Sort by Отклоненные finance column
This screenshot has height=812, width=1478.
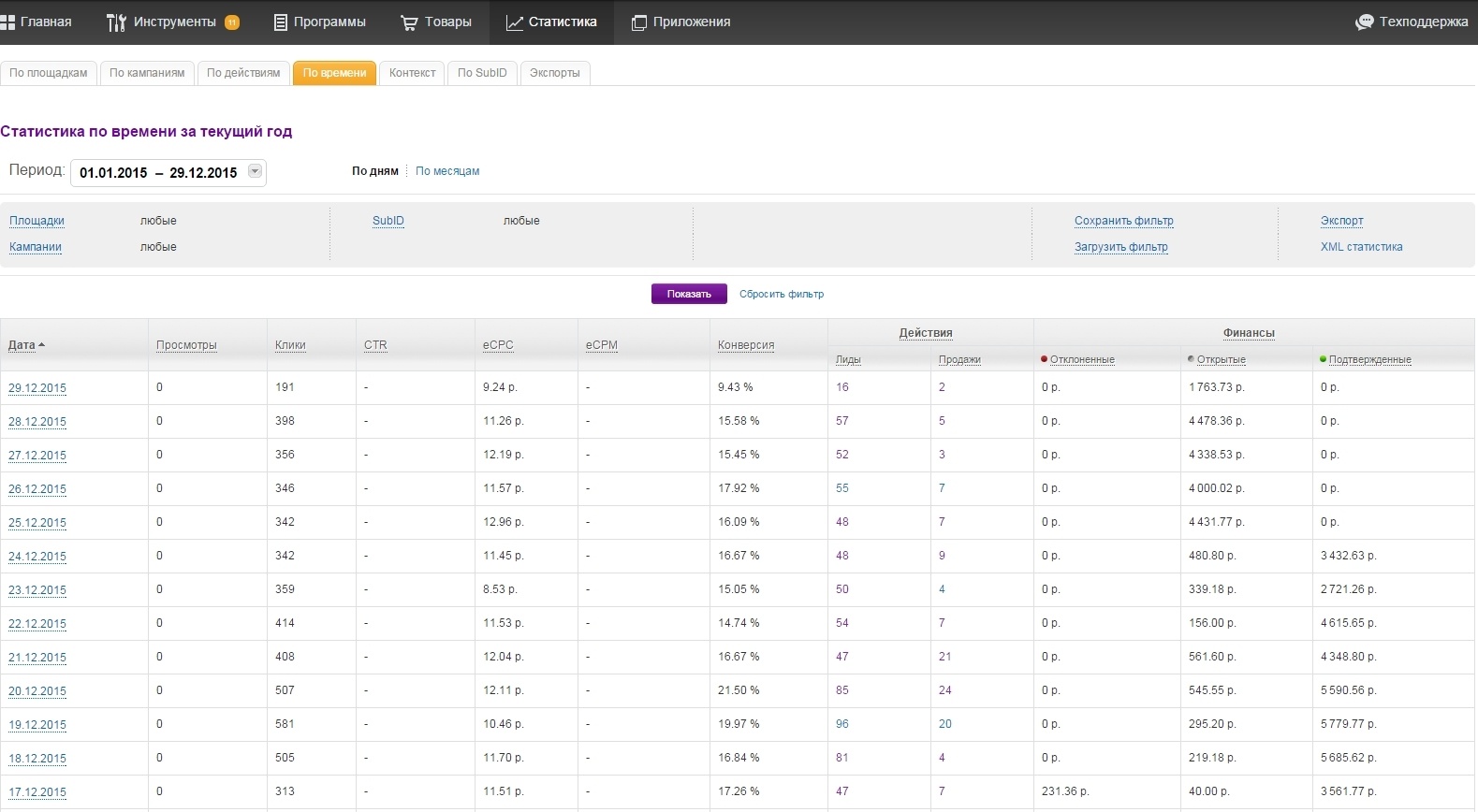1082,359
